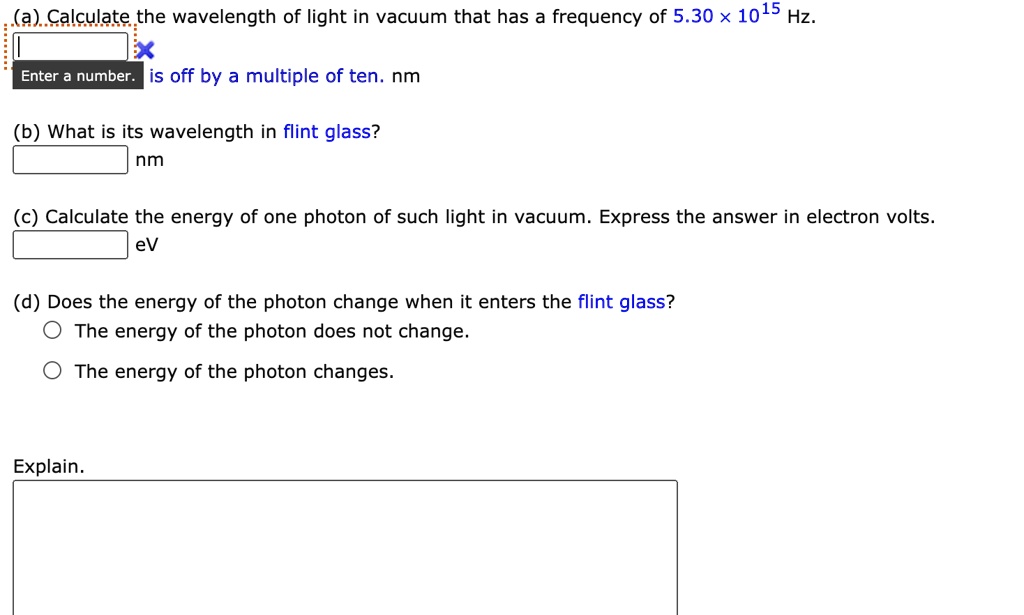The height and width of the screenshot is (615, 1024).
Task: Click the eV answer box in part (c)
Action: coord(68,243)
